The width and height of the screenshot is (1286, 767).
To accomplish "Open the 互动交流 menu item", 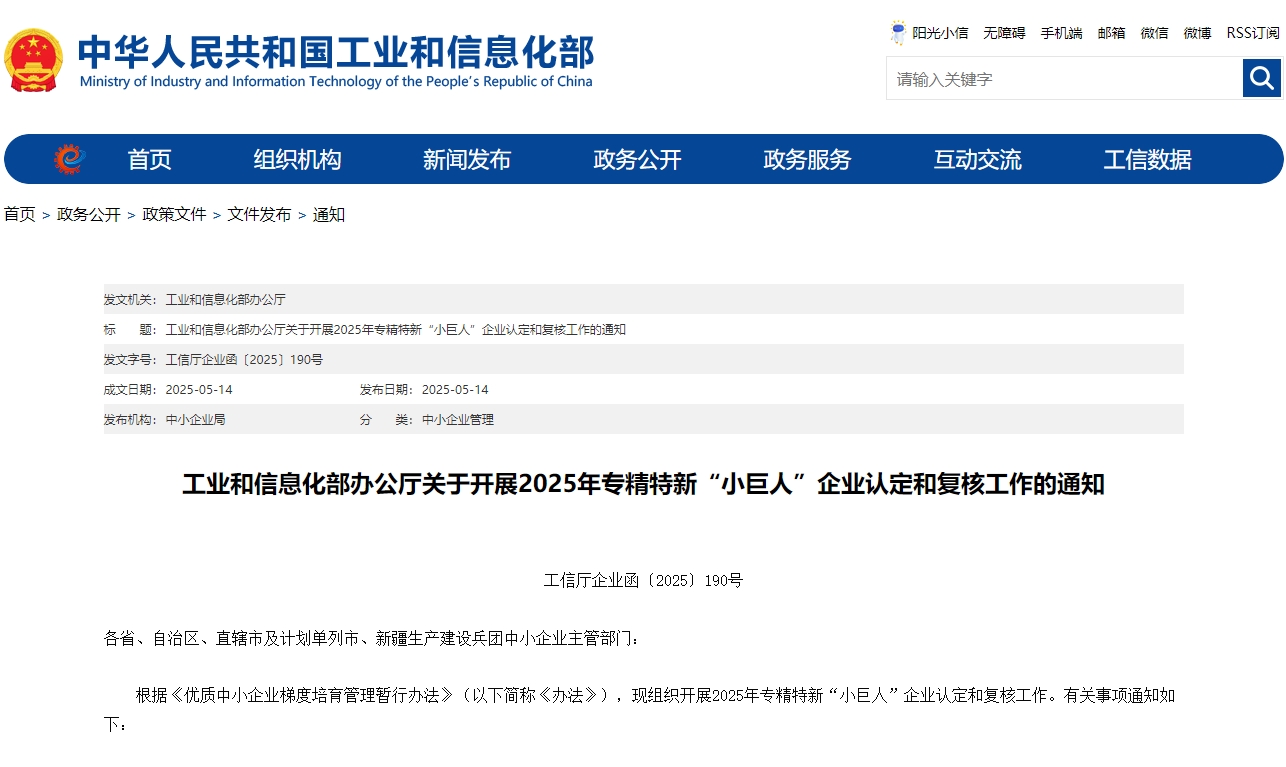I will 977,159.
